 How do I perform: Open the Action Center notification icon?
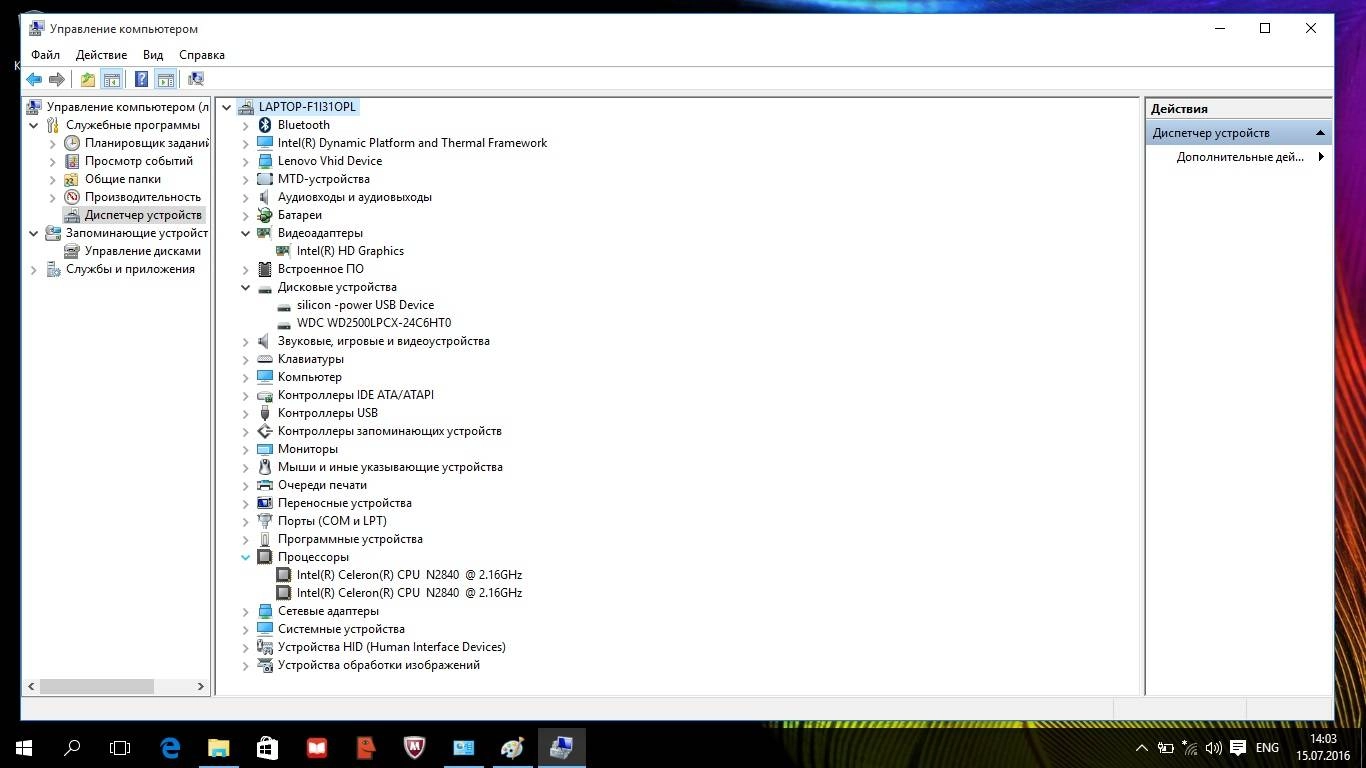[x=1238, y=747]
